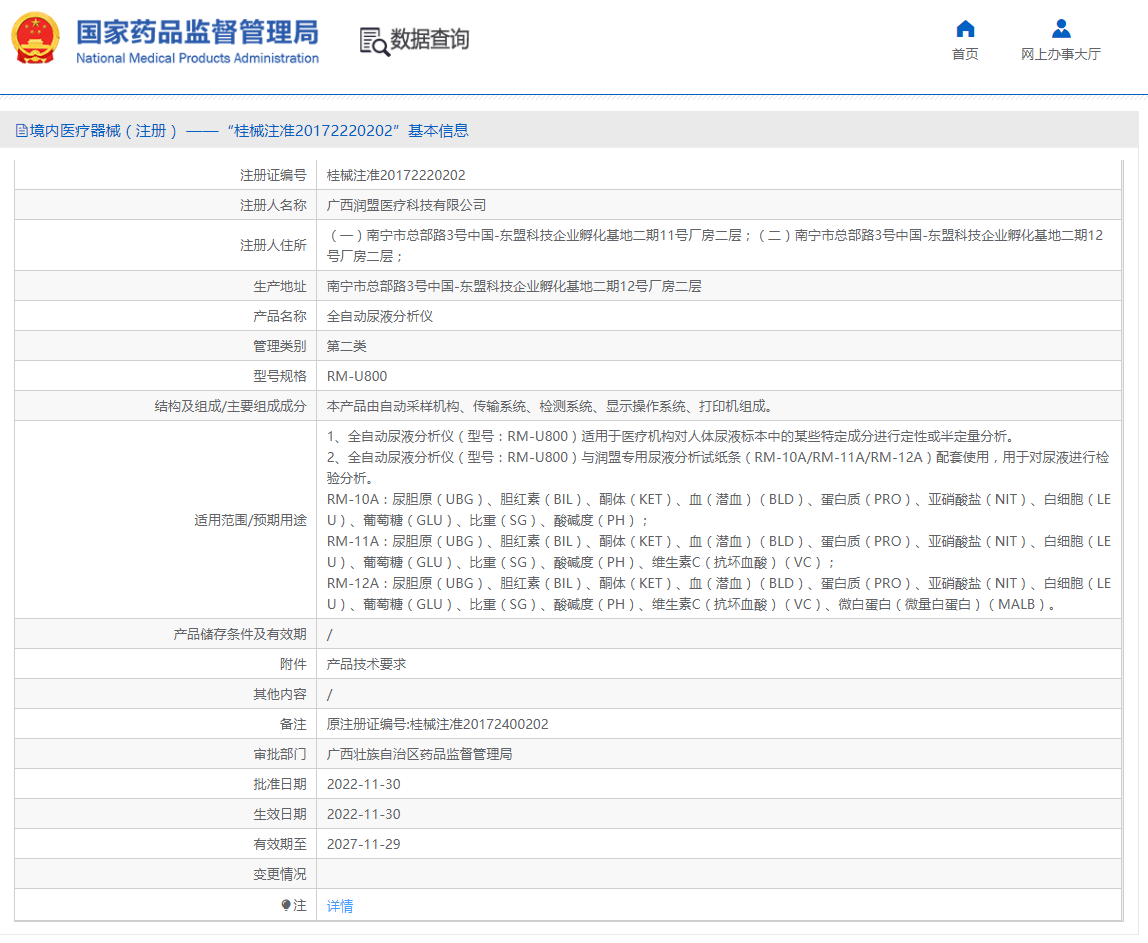
Task: Click the 备注 label
Action: [293, 724]
